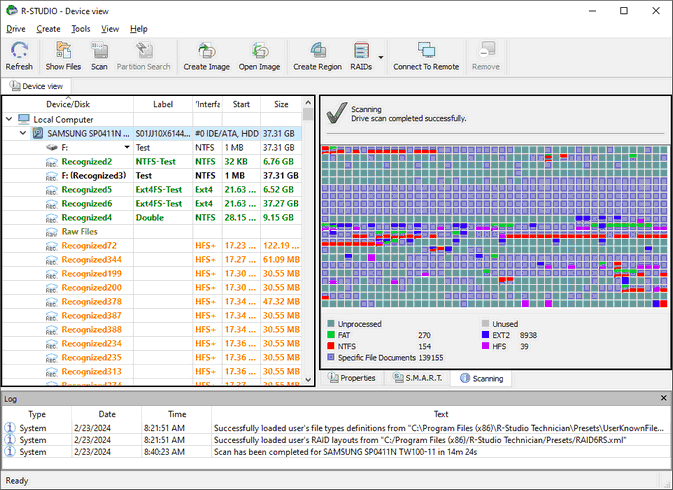Click the Create Region icon

click(317, 50)
